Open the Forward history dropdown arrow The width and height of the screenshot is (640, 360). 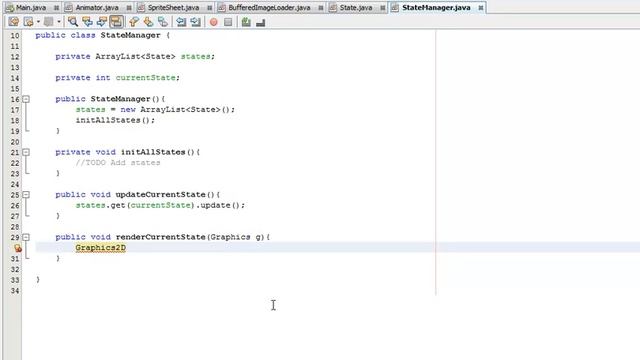click(59, 22)
